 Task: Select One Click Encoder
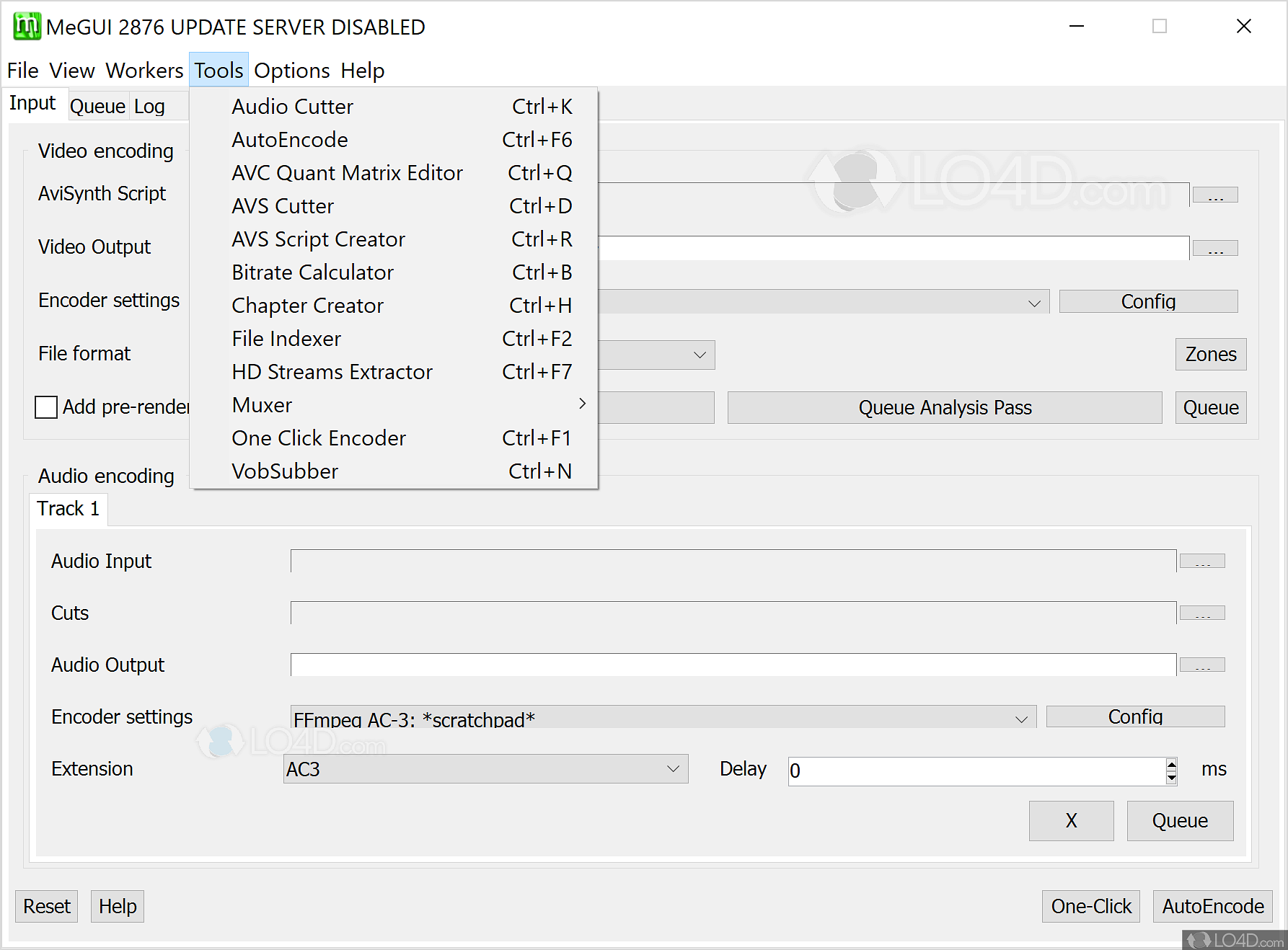point(318,438)
